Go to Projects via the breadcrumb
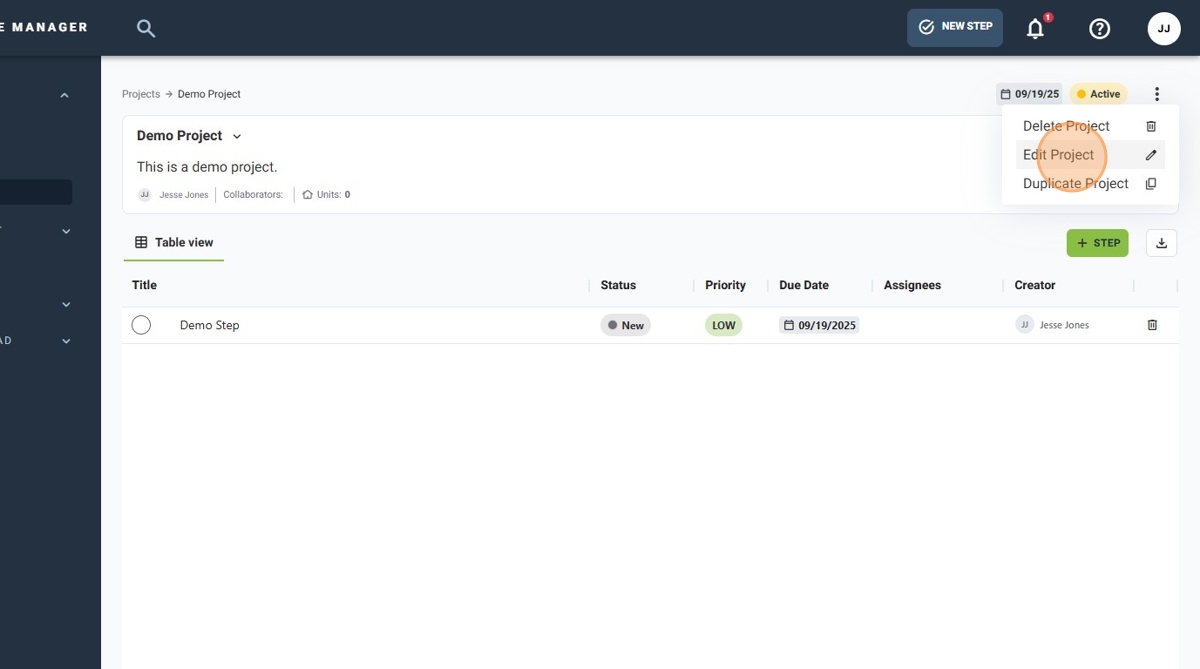Image resolution: width=1200 pixels, height=669 pixels. (x=141, y=94)
